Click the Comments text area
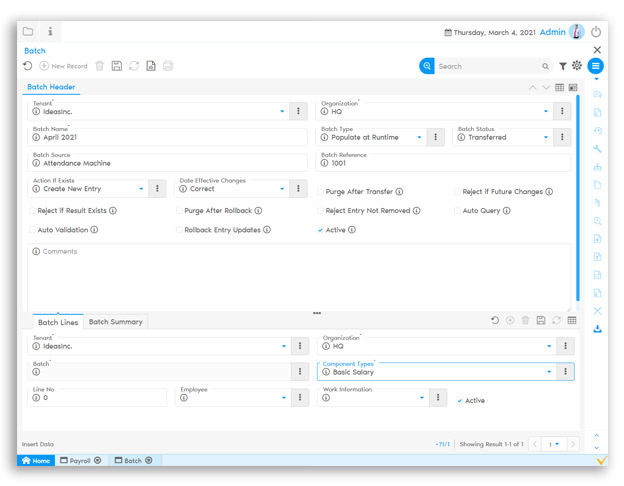Screen dimensions: 624x486 click(298, 275)
